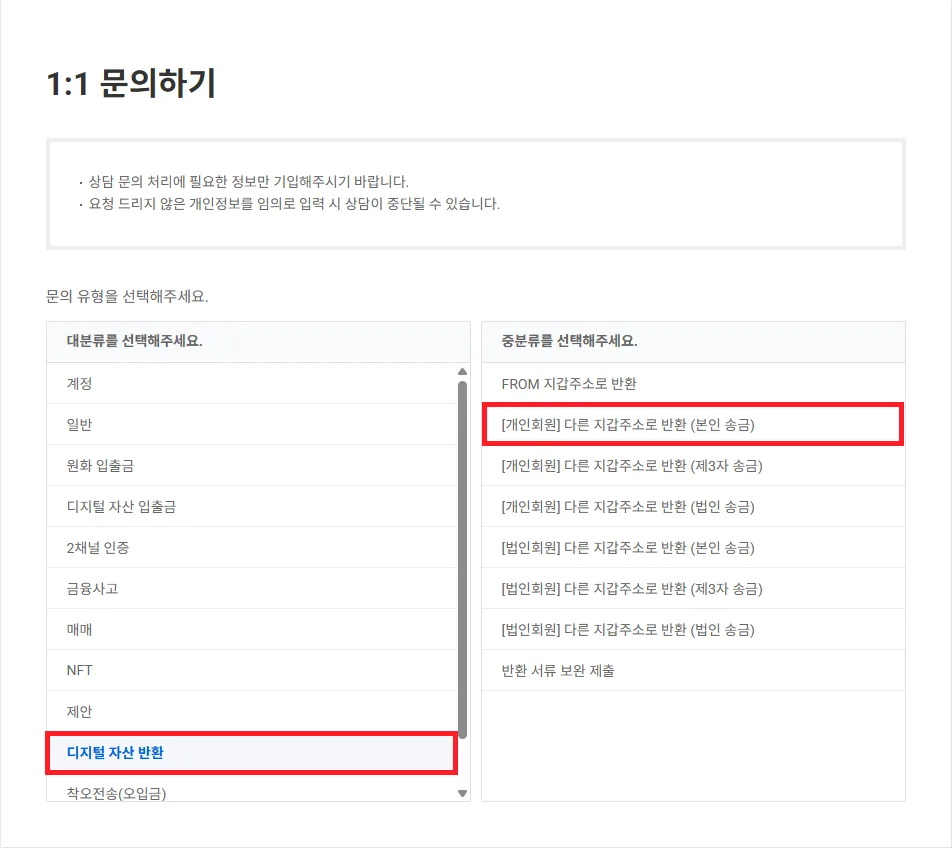Select the NFT category row
The width and height of the screenshot is (952, 848).
tap(251, 670)
